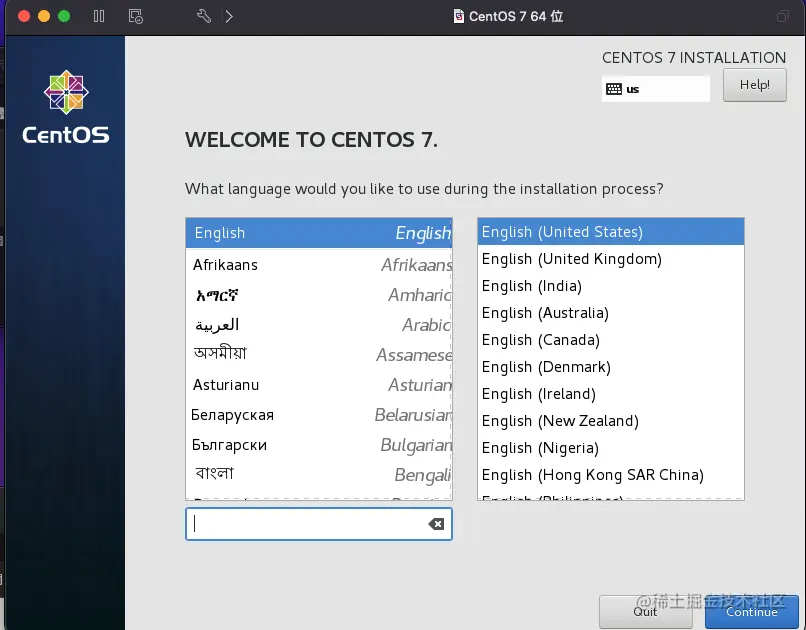Click the CentOS 7 64 位 window title
This screenshot has height=630, width=806.
pos(516,16)
